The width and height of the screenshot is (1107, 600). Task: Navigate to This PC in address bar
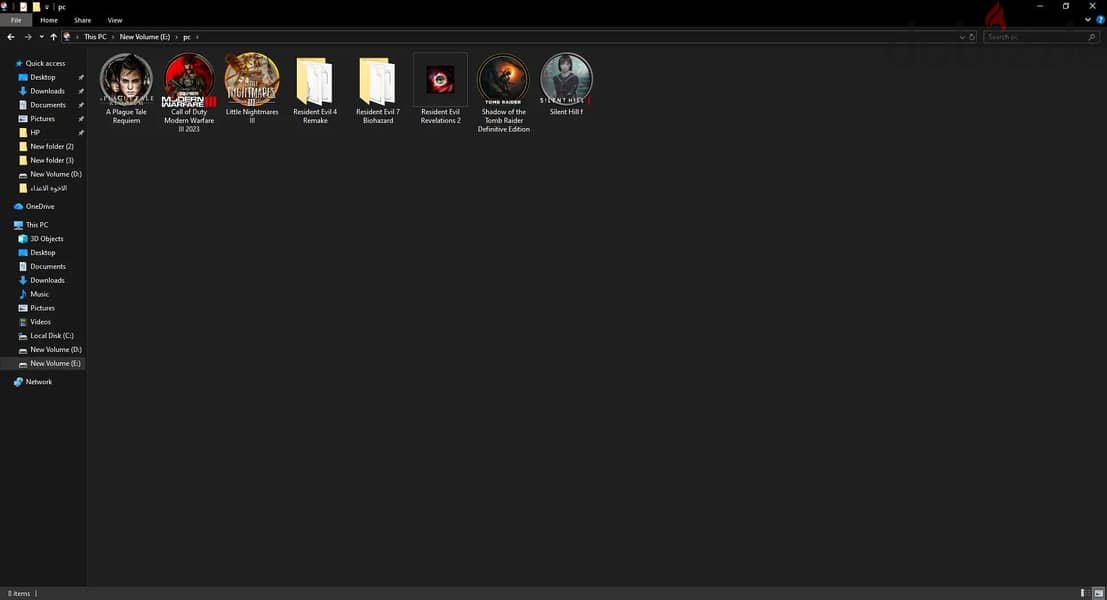(x=95, y=37)
